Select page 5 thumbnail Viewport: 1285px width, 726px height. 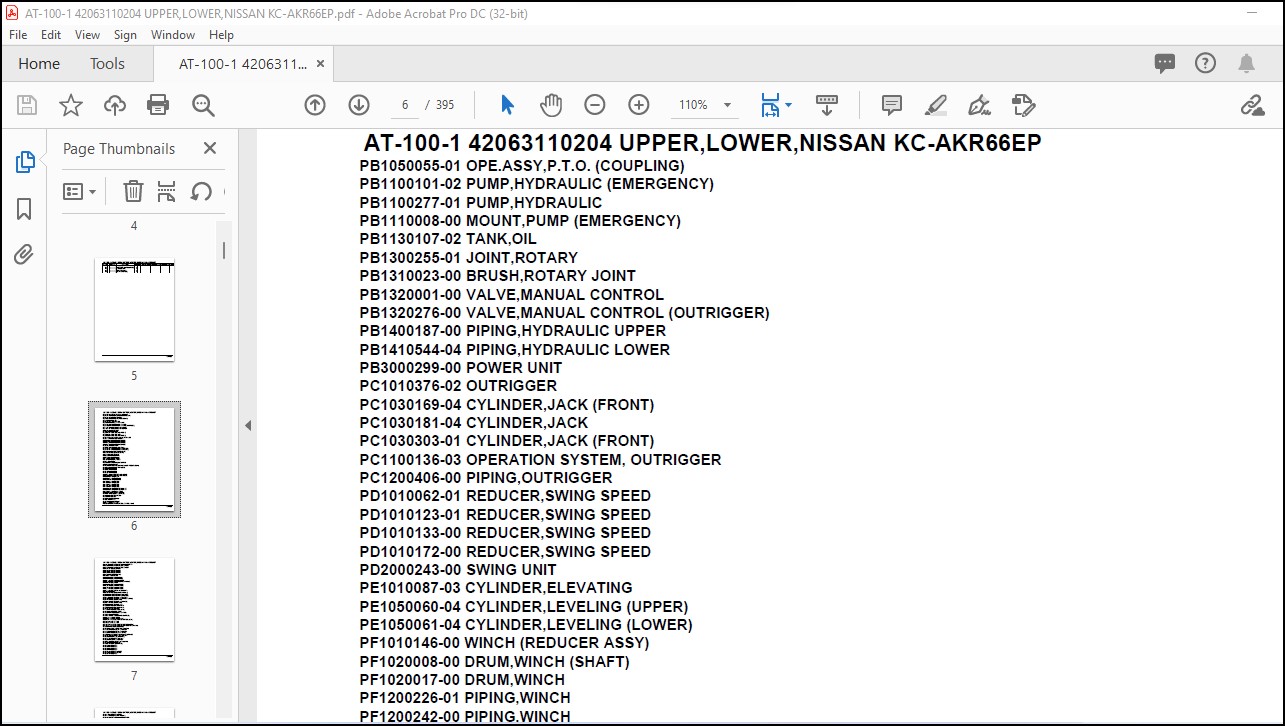134,310
